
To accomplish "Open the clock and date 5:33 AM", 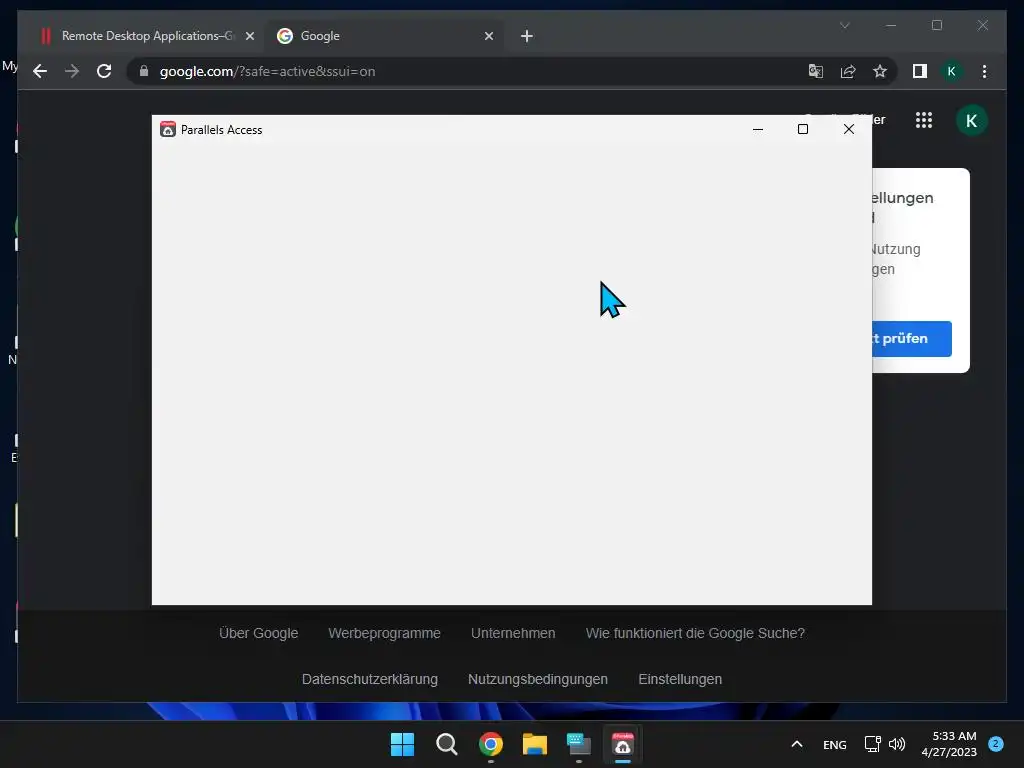I will tap(949, 744).
